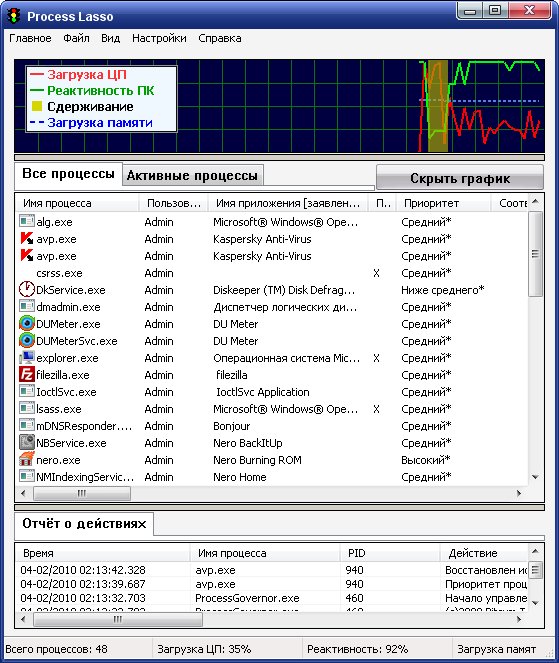This screenshot has height=663, width=559.
Task: Sort log by Имя процесса column header
Action: (x=265, y=553)
